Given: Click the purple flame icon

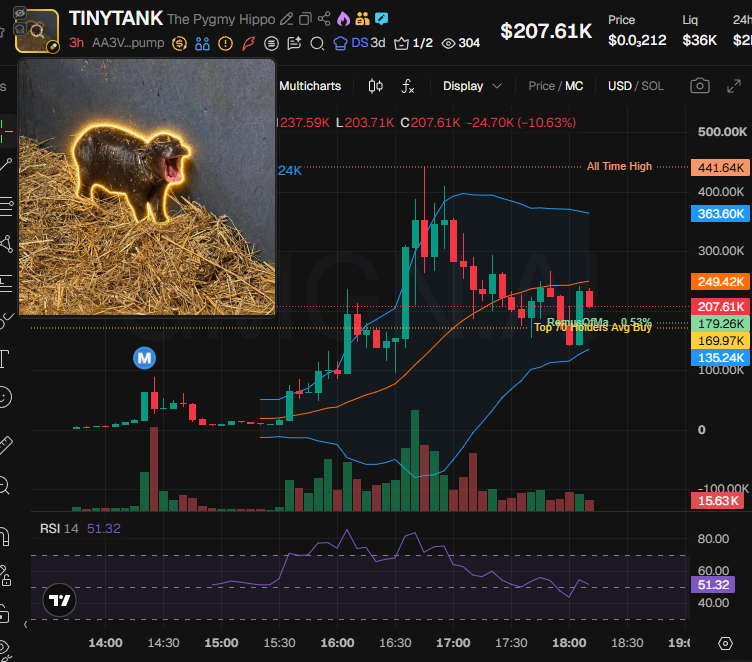Looking at the screenshot, I should tap(343, 19).
